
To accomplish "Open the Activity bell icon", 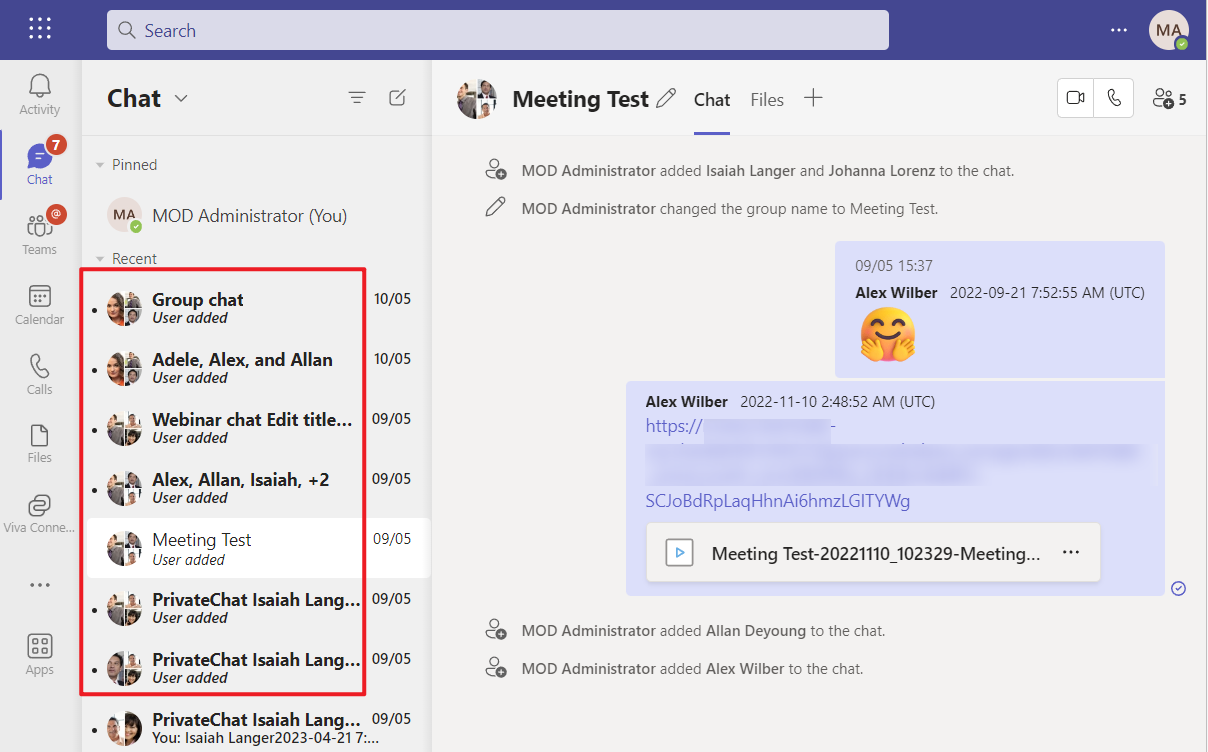I will point(40,95).
